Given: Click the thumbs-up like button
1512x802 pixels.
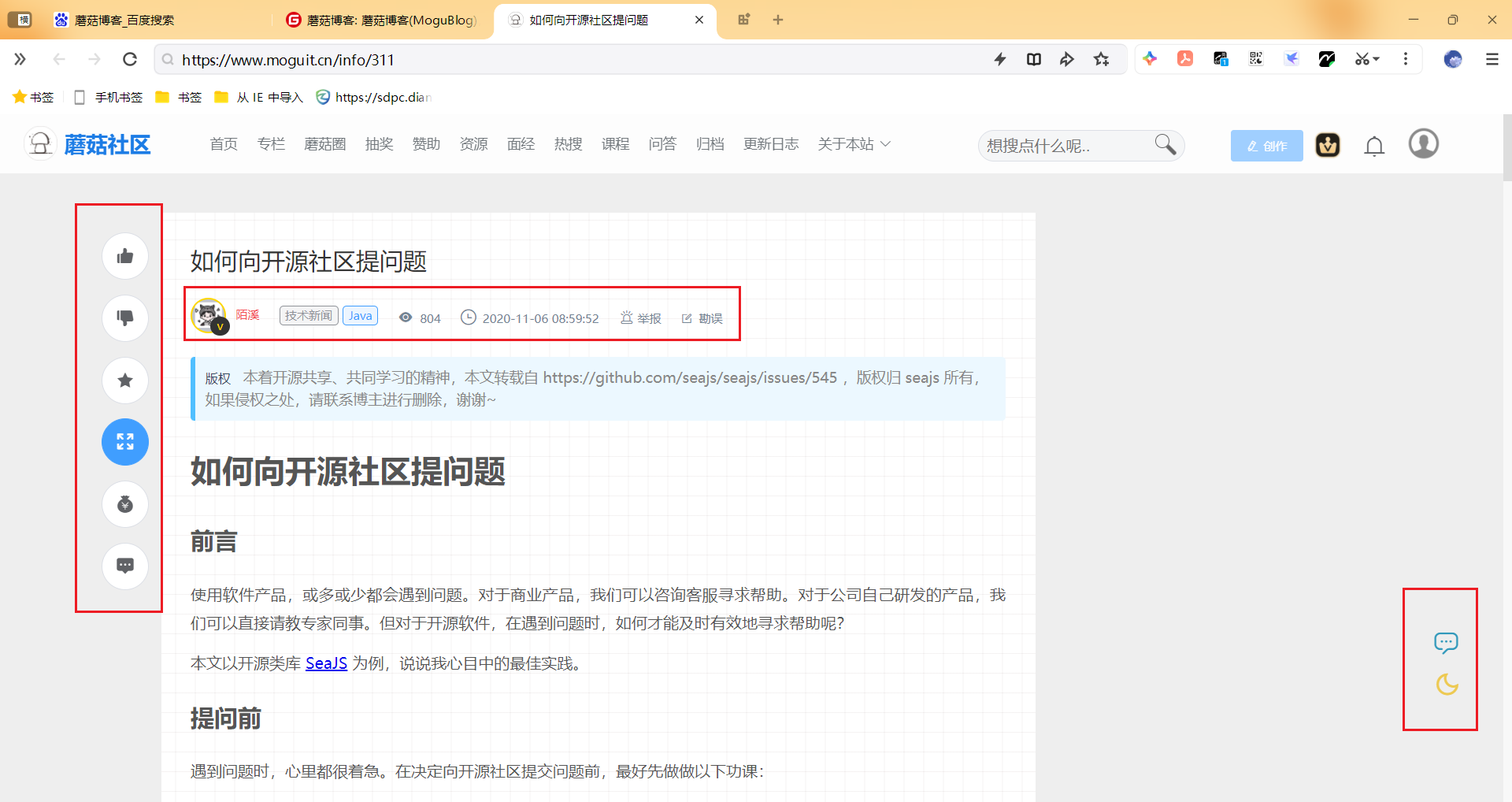Looking at the screenshot, I should (x=125, y=256).
